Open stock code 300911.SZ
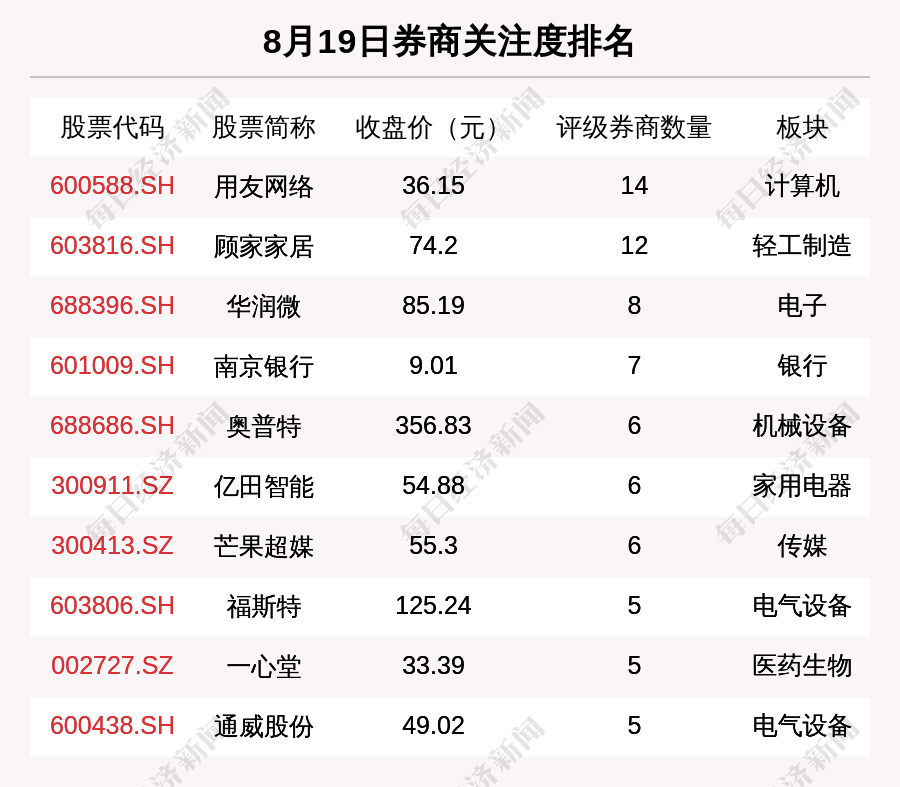The height and width of the screenshot is (787, 900). coord(112,486)
